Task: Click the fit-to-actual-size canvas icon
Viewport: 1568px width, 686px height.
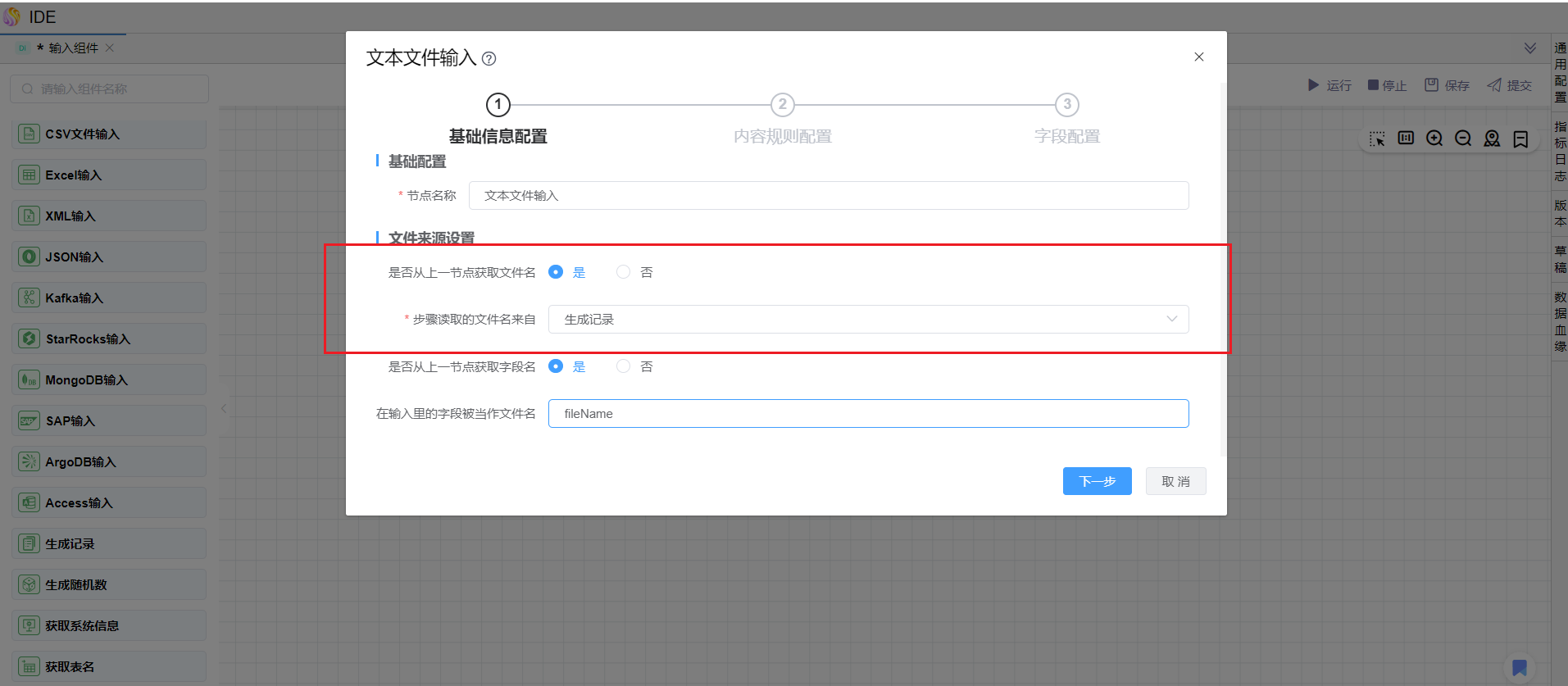Action: [x=1406, y=139]
